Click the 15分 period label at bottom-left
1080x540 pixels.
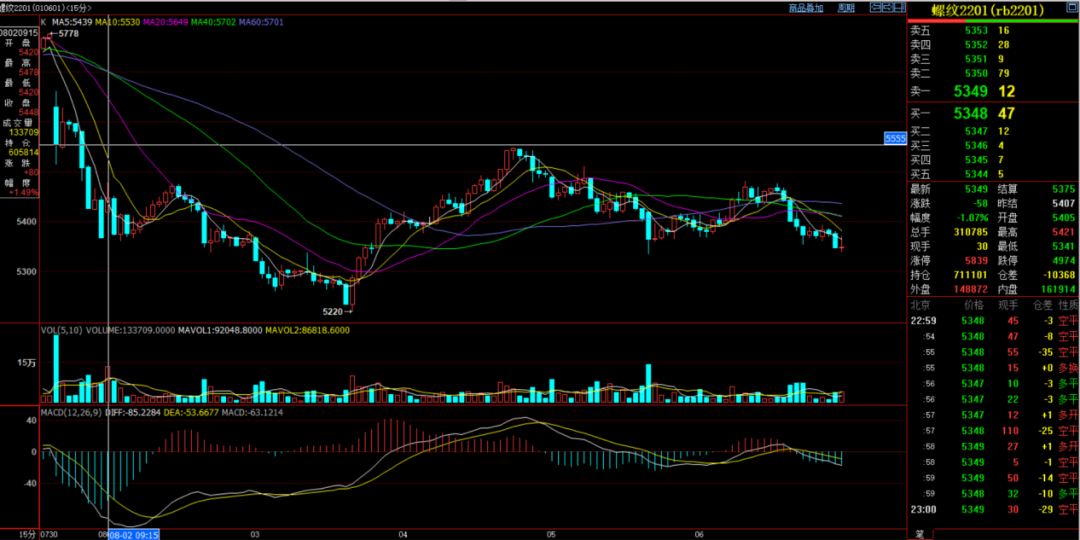pos(11,534)
